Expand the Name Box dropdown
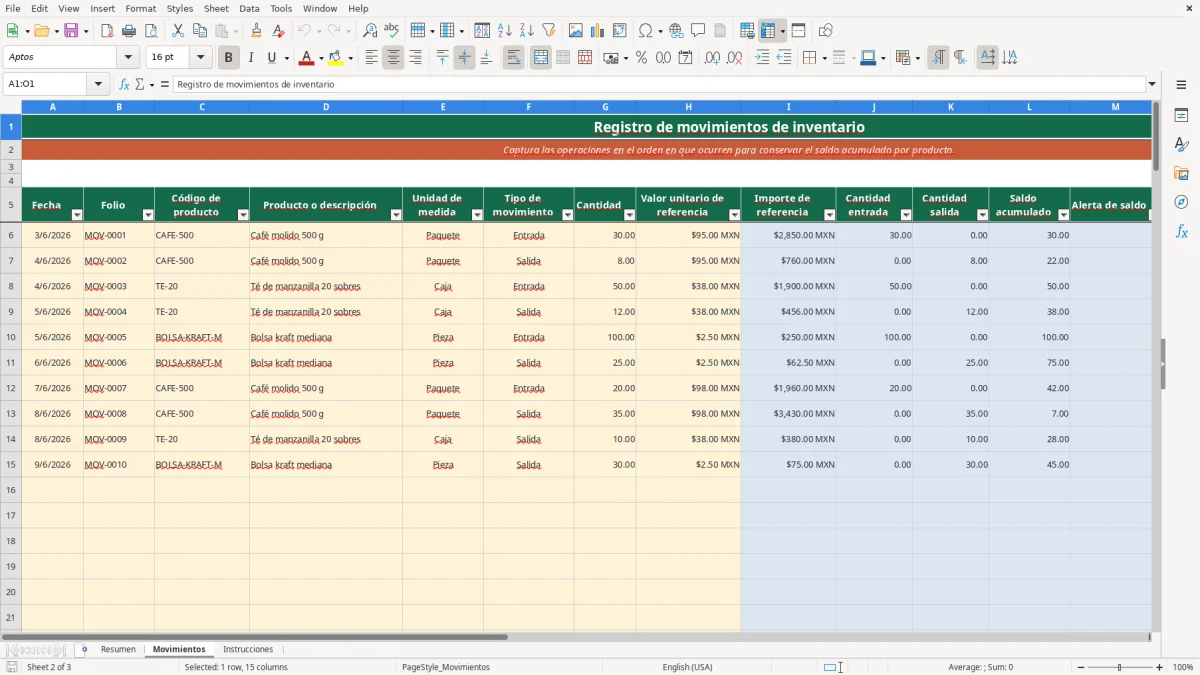 [98, 84]
